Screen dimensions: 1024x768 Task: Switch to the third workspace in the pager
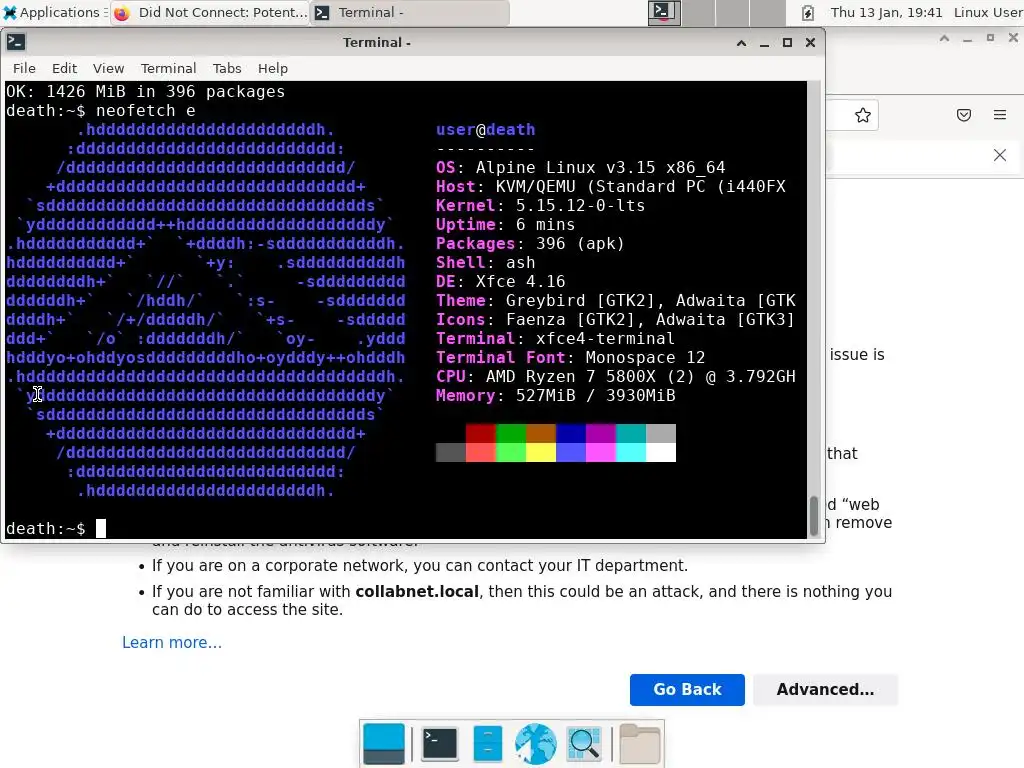tap(733, 12)
